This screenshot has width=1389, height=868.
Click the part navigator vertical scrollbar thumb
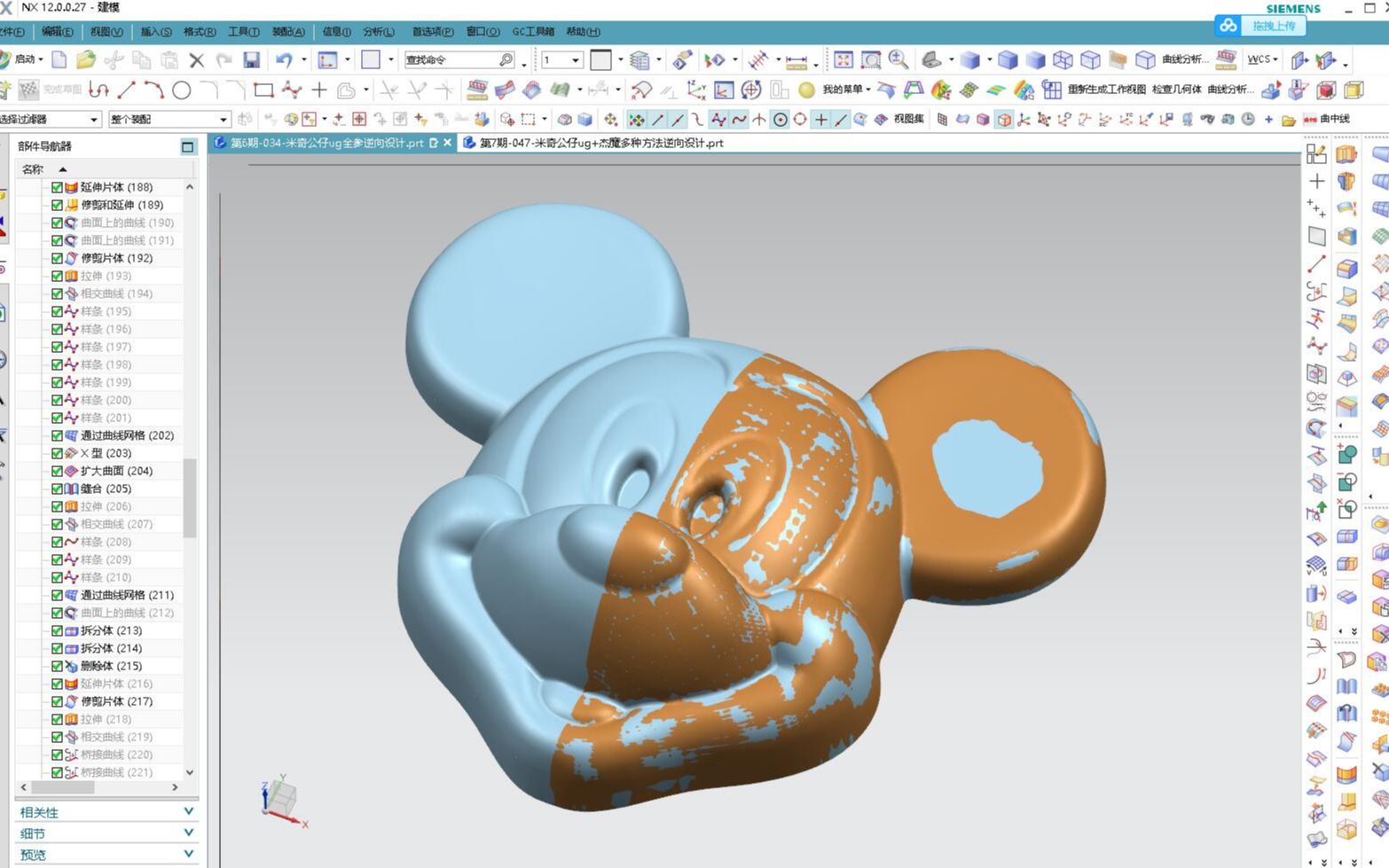(x=189, y=497)
